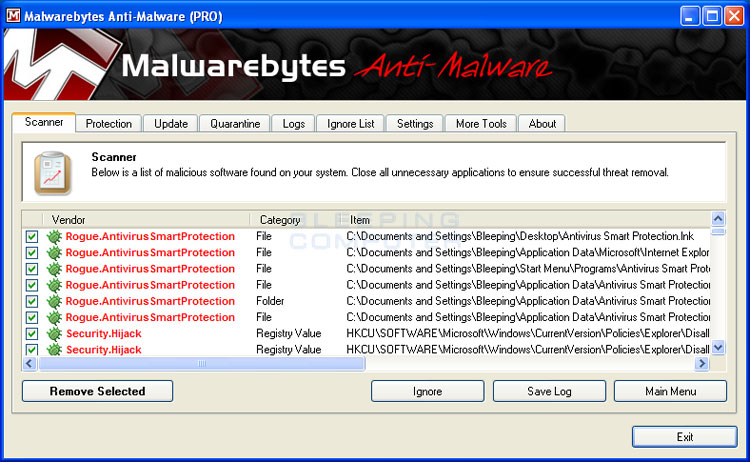750x462 pixels.
Task: Switch to the Scanner tab
Action: coord(44,122)
